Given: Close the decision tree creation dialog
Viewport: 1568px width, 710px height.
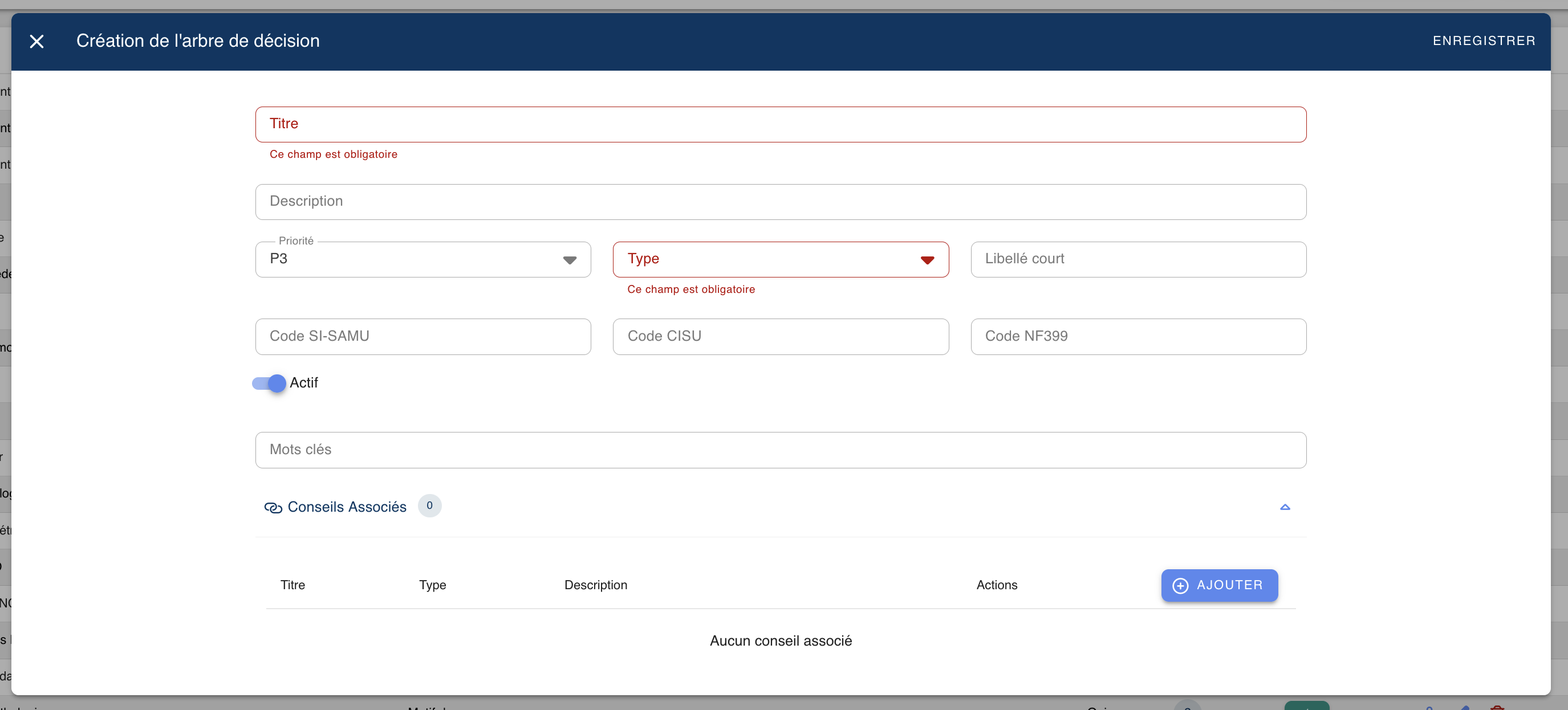Looking at the screenshot, I should [36, 42].
